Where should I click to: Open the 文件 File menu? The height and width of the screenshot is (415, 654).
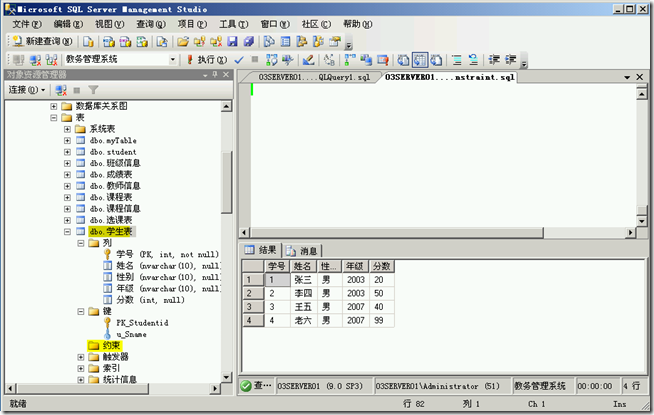point(27,24)
